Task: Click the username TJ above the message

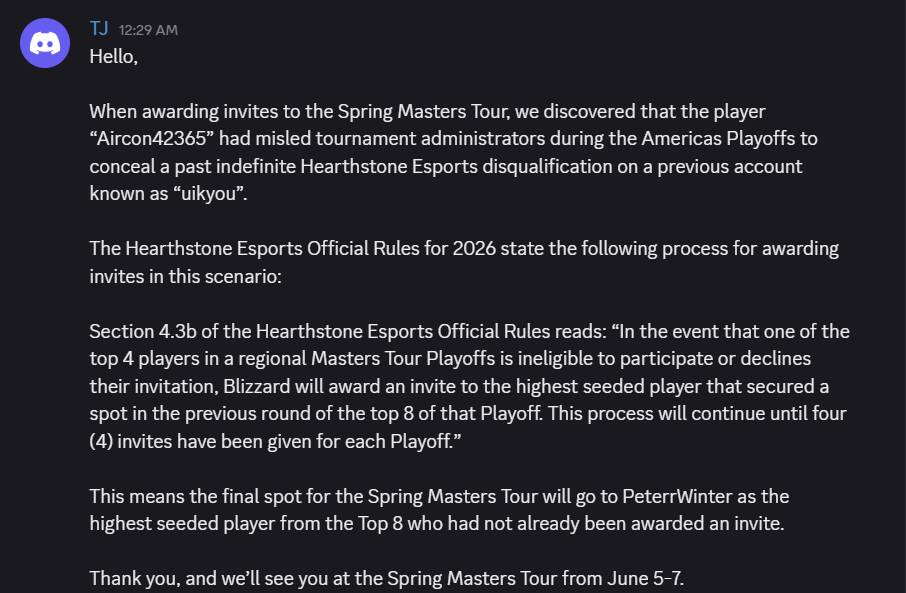Action: pyautogui.click(x=99, y=28)
